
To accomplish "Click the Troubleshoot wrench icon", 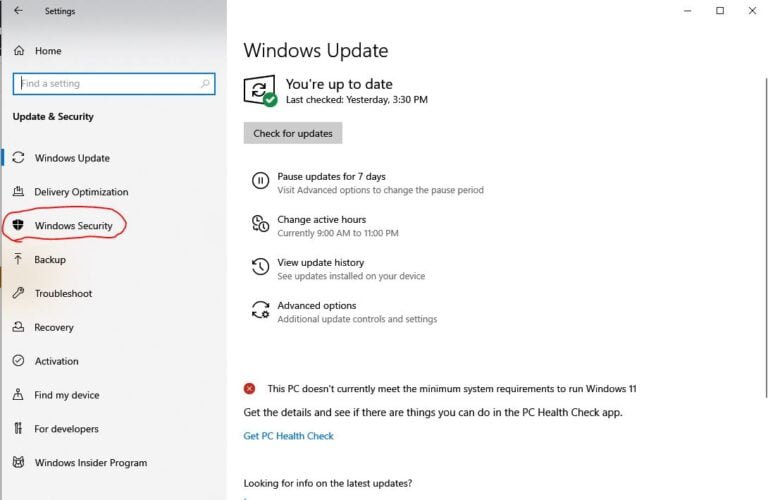I will click(x=18, y=293).
